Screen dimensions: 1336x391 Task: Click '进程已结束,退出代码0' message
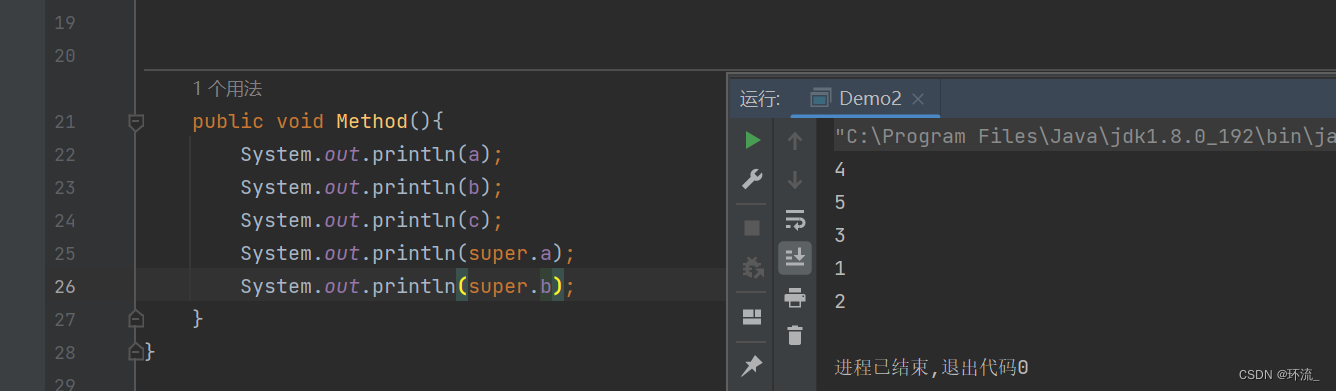point(931,368)
